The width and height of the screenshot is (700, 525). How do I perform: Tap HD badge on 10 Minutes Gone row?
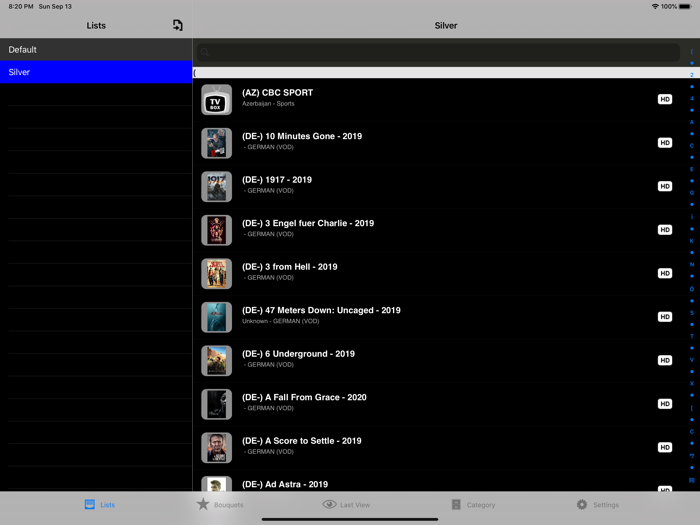click(665, 143)
